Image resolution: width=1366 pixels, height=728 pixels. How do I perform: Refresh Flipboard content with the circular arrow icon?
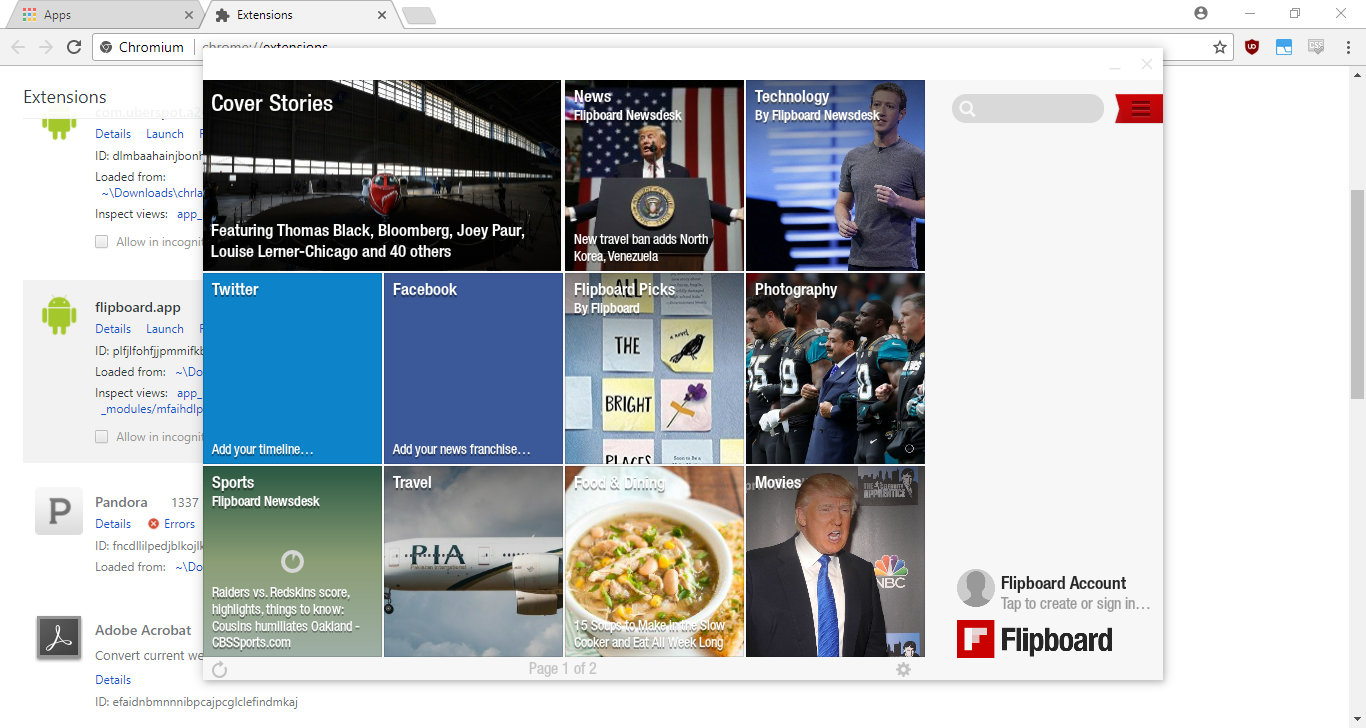click(220, 670)
